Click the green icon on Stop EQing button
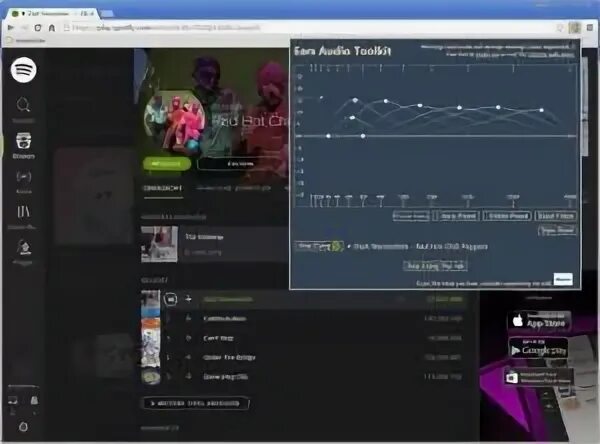 pos(337,246)
